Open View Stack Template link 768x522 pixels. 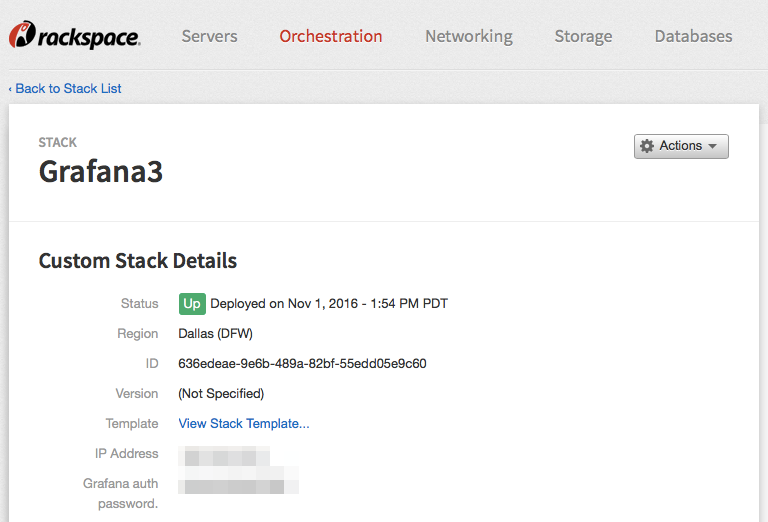click(244, 424)
